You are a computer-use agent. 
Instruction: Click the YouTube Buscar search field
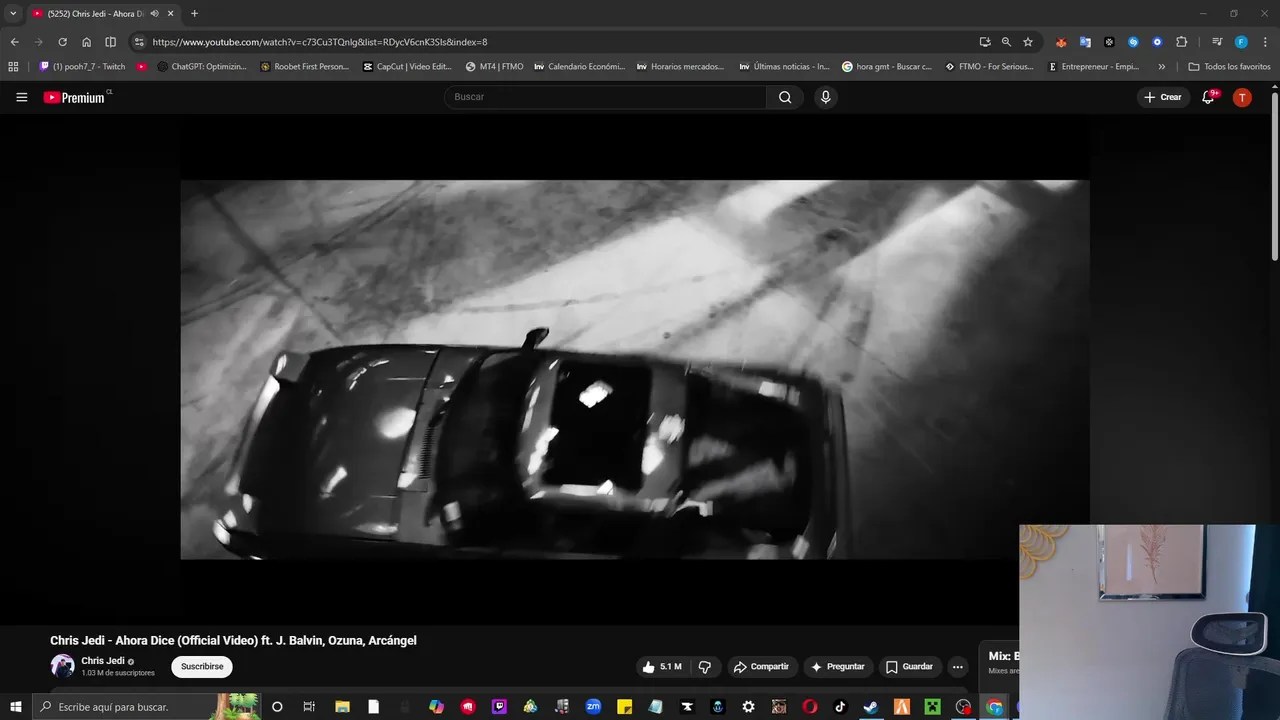605,97
